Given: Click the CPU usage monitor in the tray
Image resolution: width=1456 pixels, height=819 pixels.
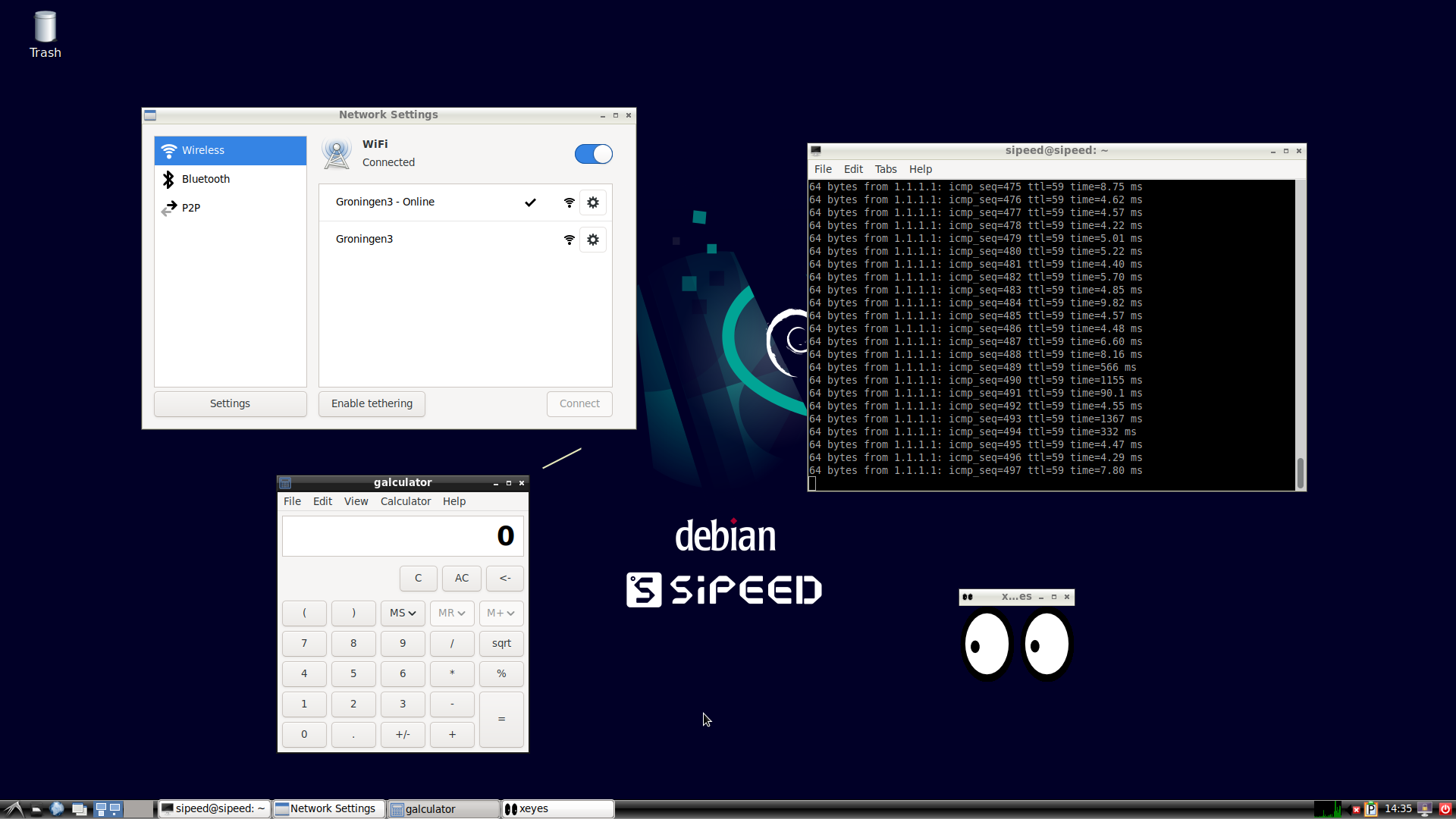Looking at the screenshot, I should pos(1327,809).
